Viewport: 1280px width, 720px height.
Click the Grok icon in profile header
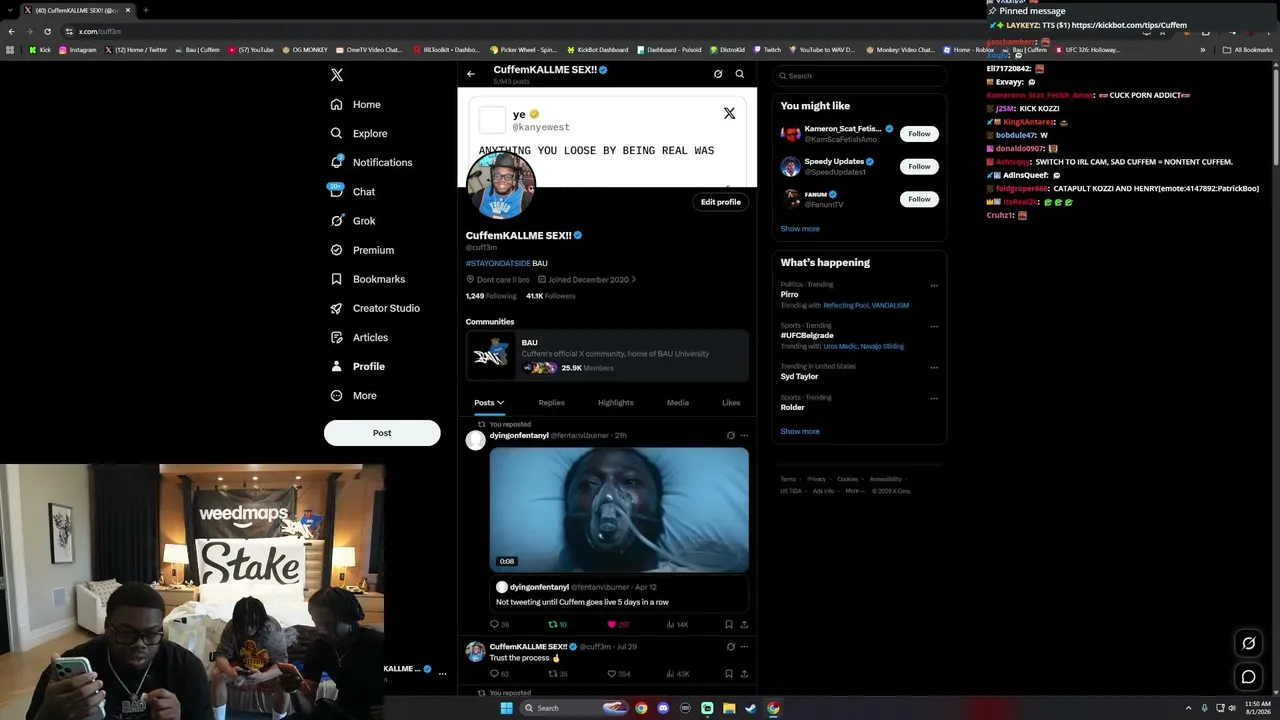click(718, 74)
